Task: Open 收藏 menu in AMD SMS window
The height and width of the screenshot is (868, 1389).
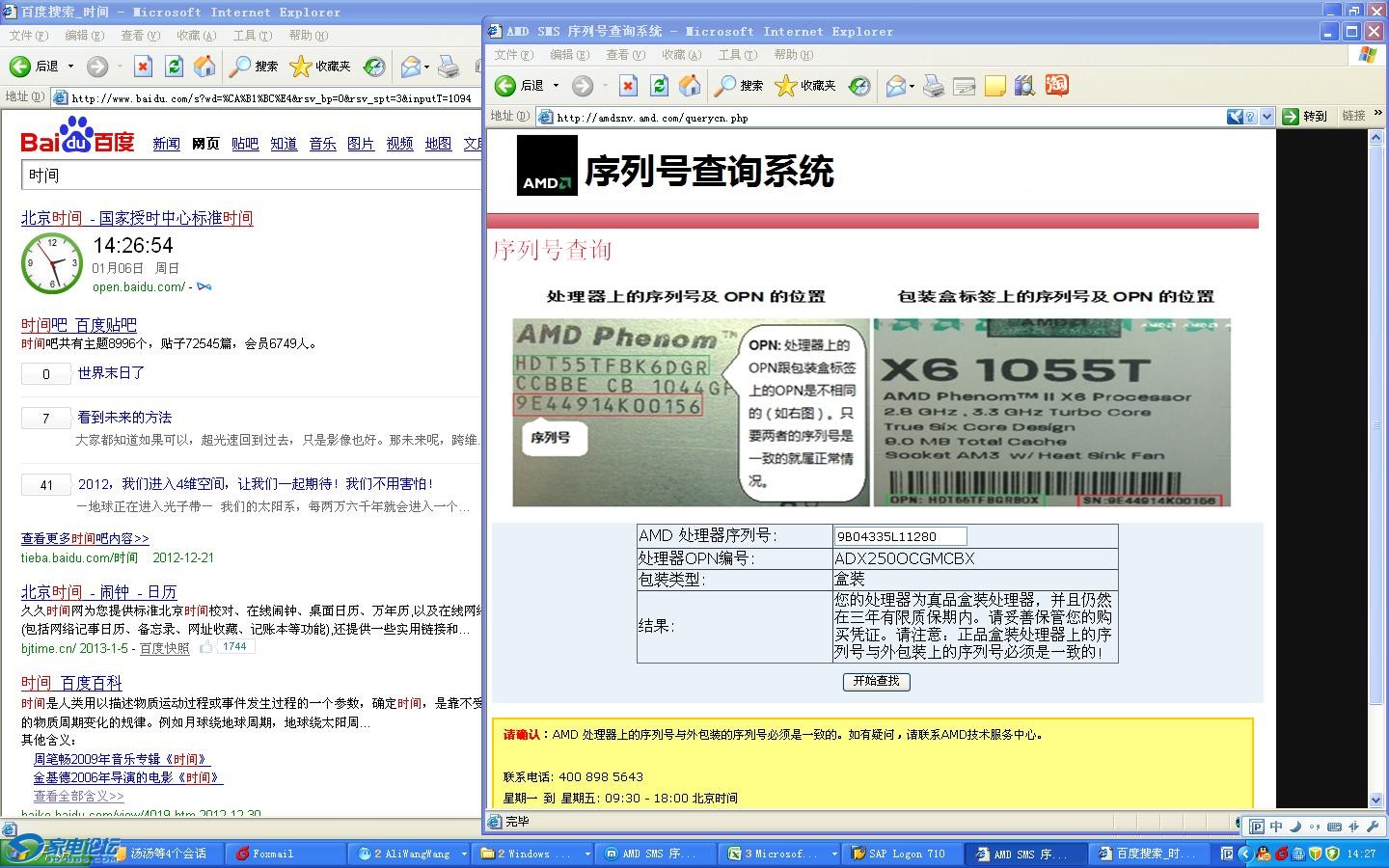Action: click(680, 55)
